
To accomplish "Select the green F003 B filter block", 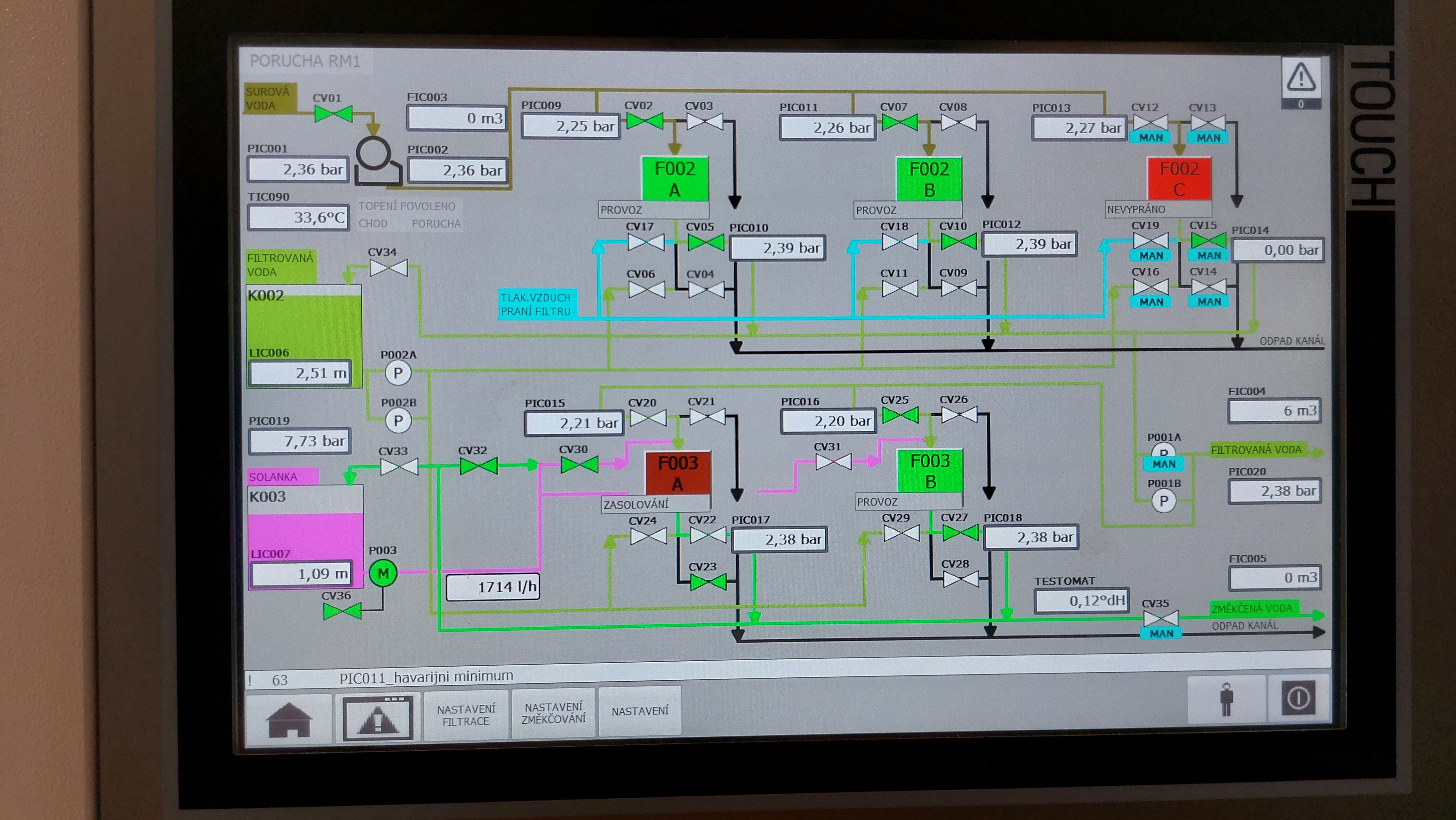I will click(930, 471).
